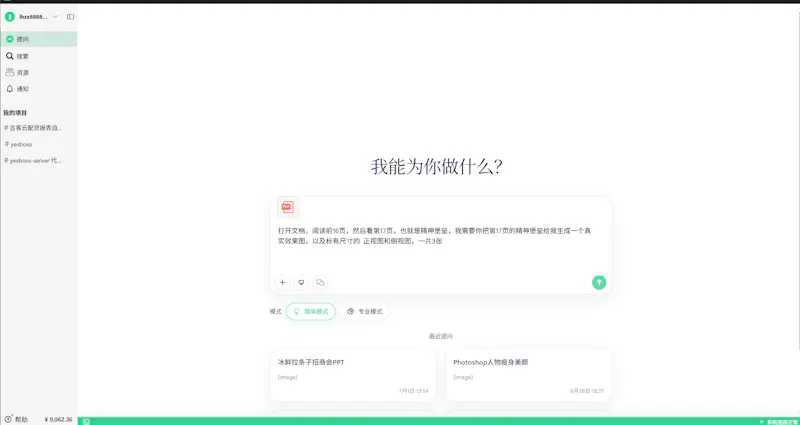The image size is (800, 425).
Task: Click the plus add attachment button
Action: 282,282
